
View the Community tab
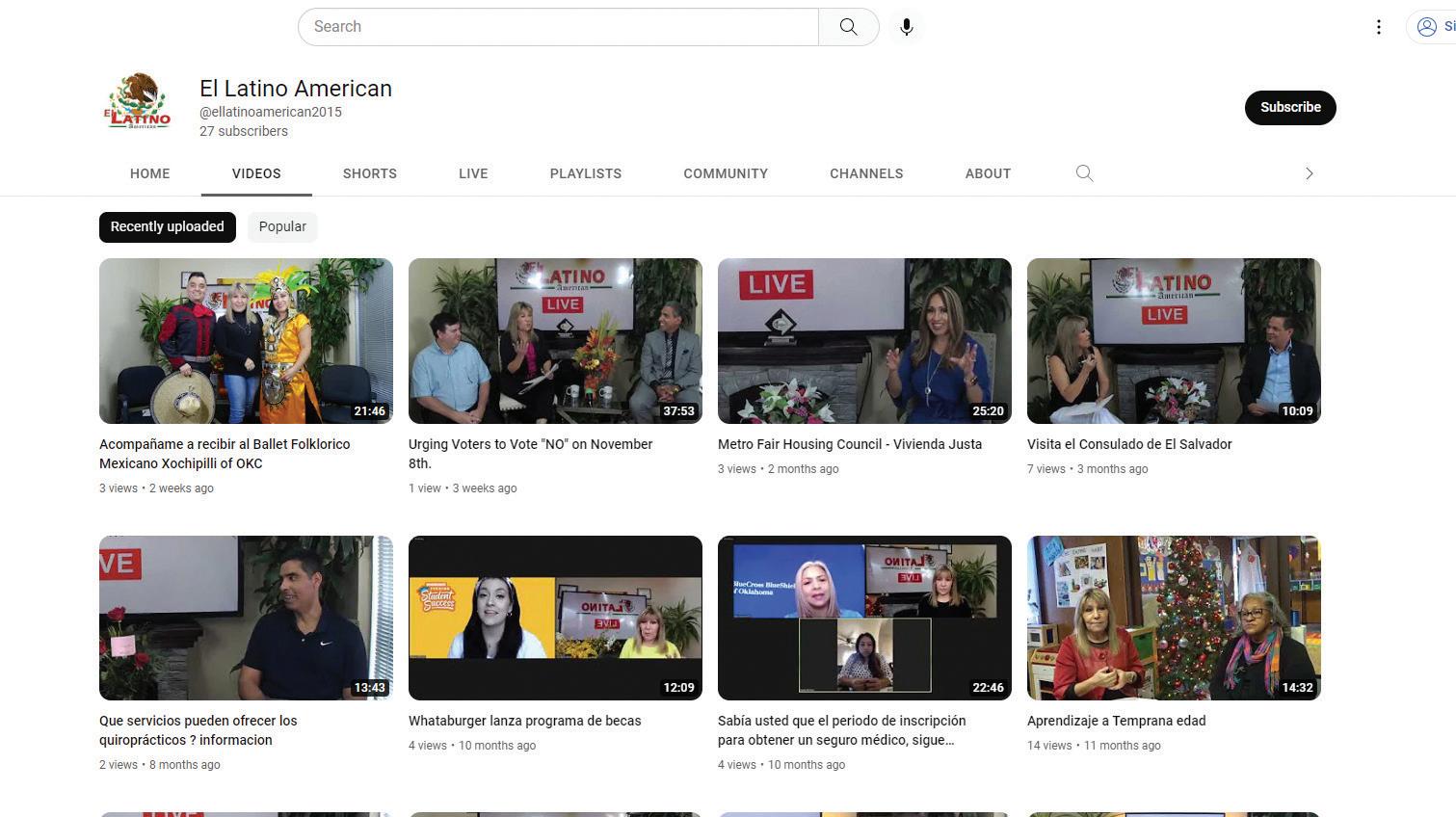click(x=726, y=173)
